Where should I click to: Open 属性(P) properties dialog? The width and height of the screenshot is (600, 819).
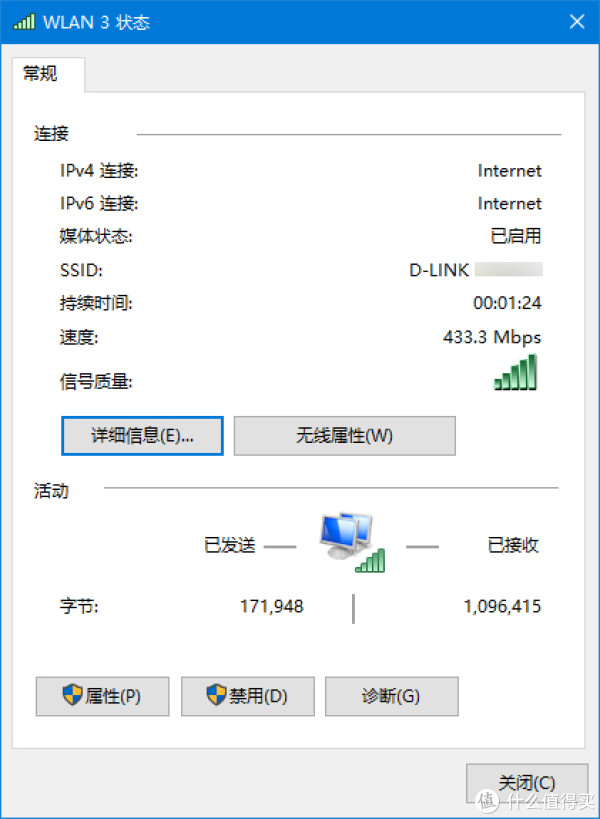[x=102, y=696]
